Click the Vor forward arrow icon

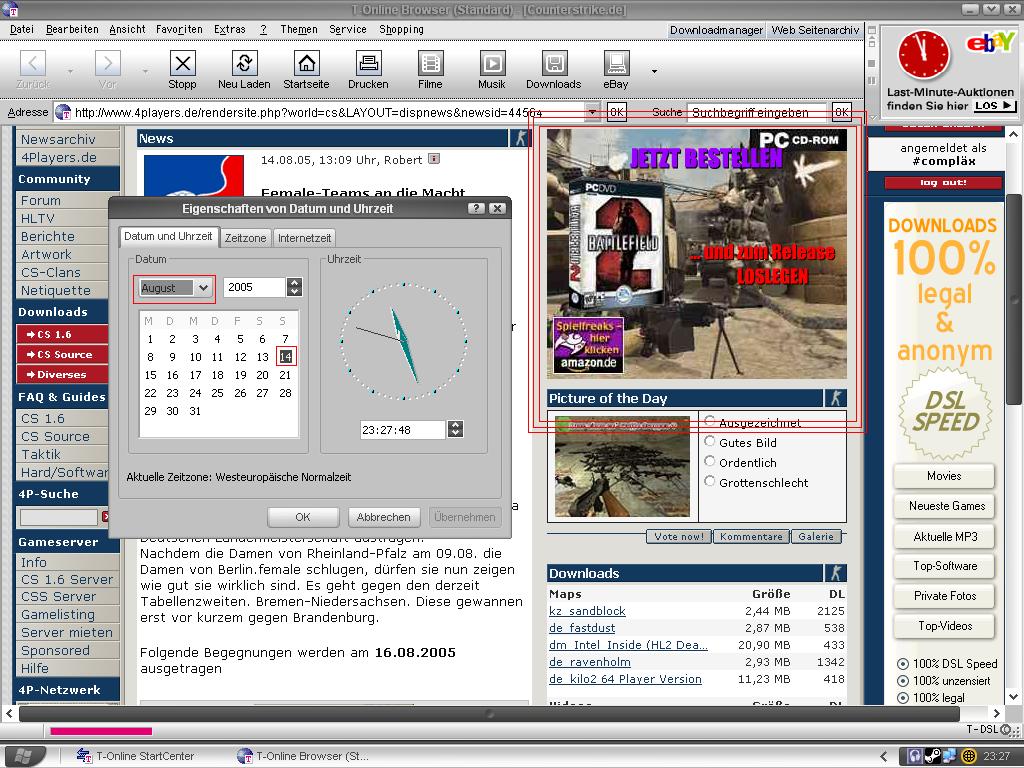108,63
